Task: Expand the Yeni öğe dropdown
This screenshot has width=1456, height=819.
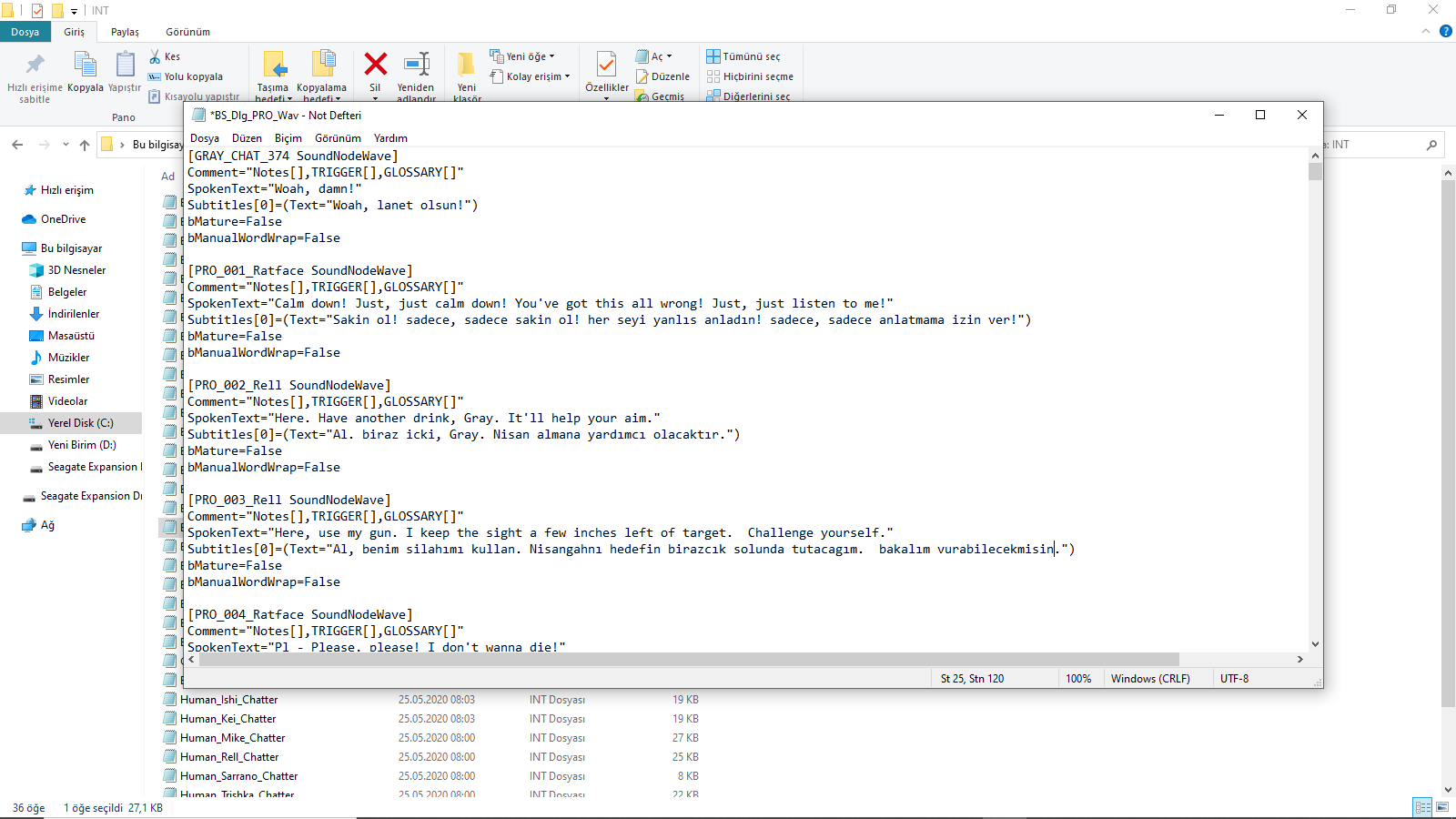Action: 522,56
